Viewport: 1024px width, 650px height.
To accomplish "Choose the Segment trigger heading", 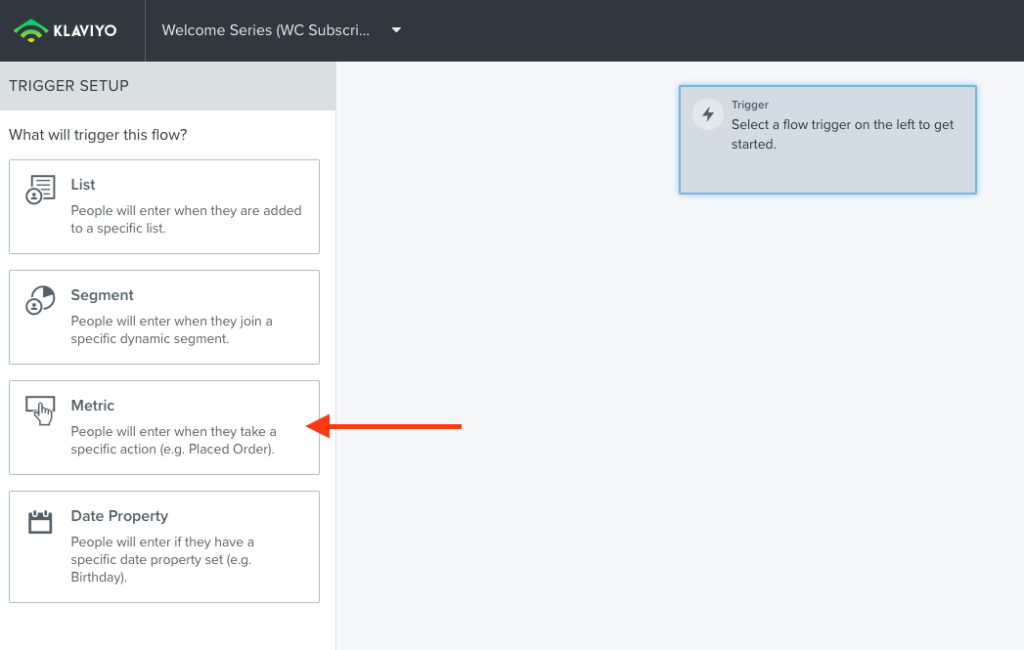I will [102, 295].
